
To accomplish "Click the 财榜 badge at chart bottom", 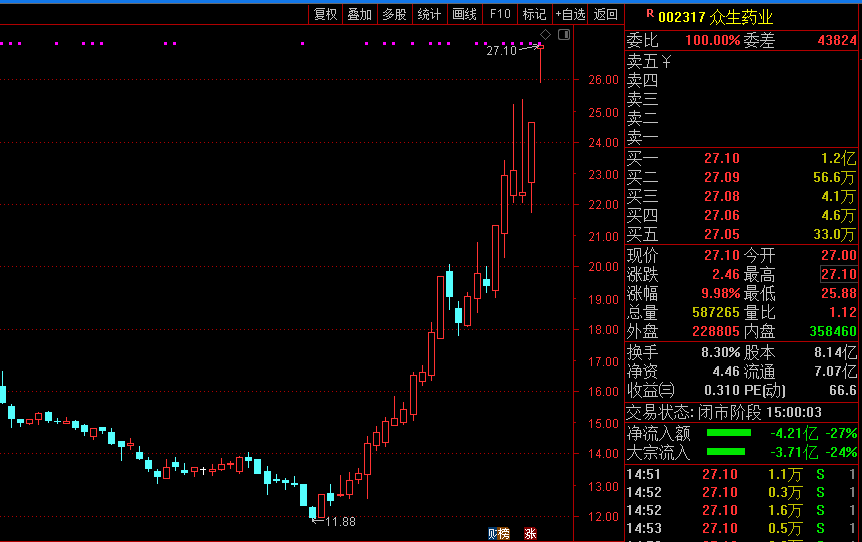I will click(498, 533).
